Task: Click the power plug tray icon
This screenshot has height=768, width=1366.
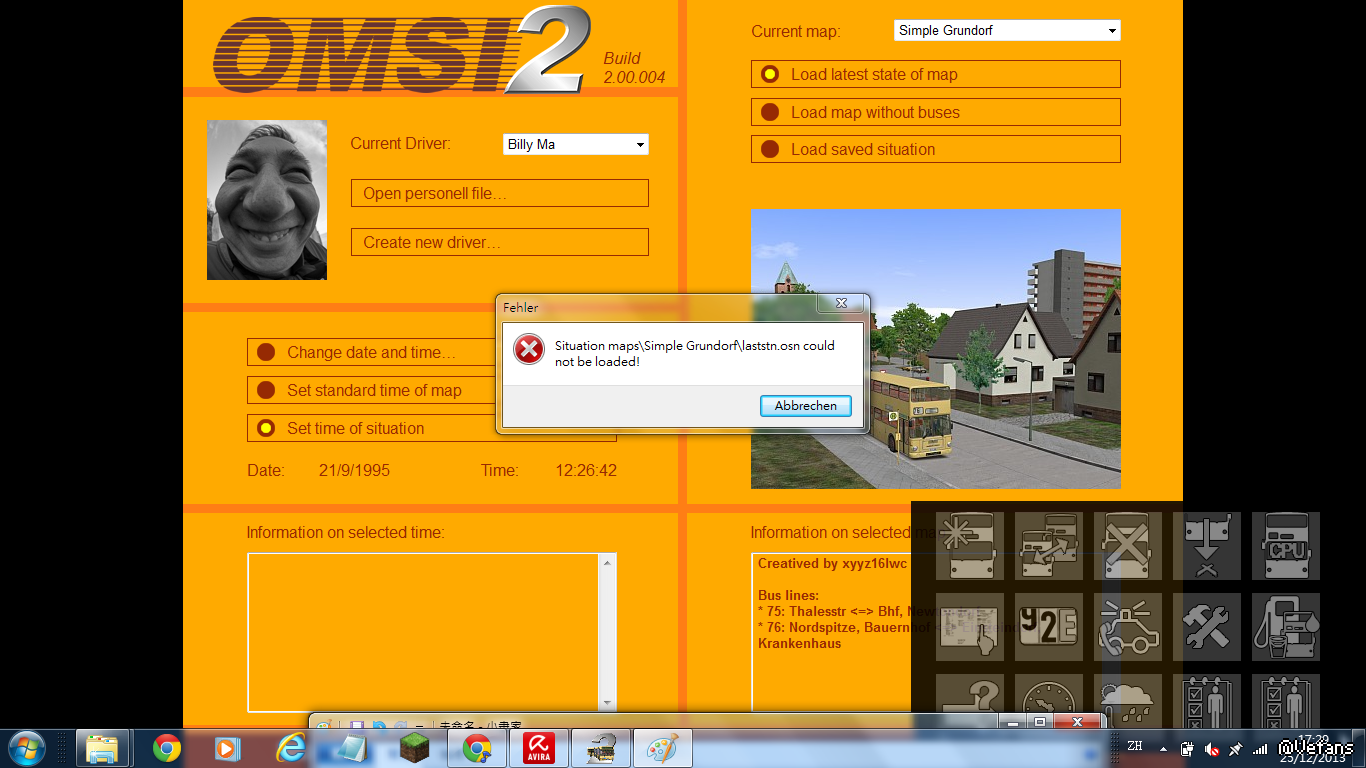Action: tap(1187, 748)
